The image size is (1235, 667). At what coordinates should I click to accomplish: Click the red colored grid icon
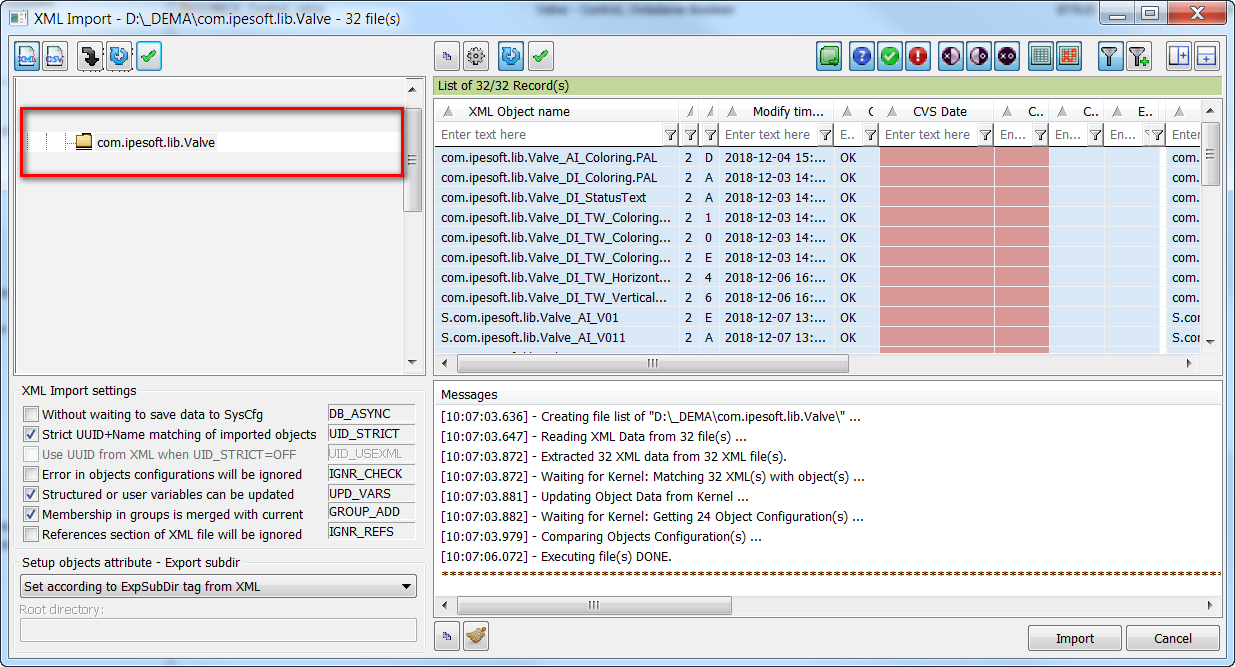(1069, 57)
